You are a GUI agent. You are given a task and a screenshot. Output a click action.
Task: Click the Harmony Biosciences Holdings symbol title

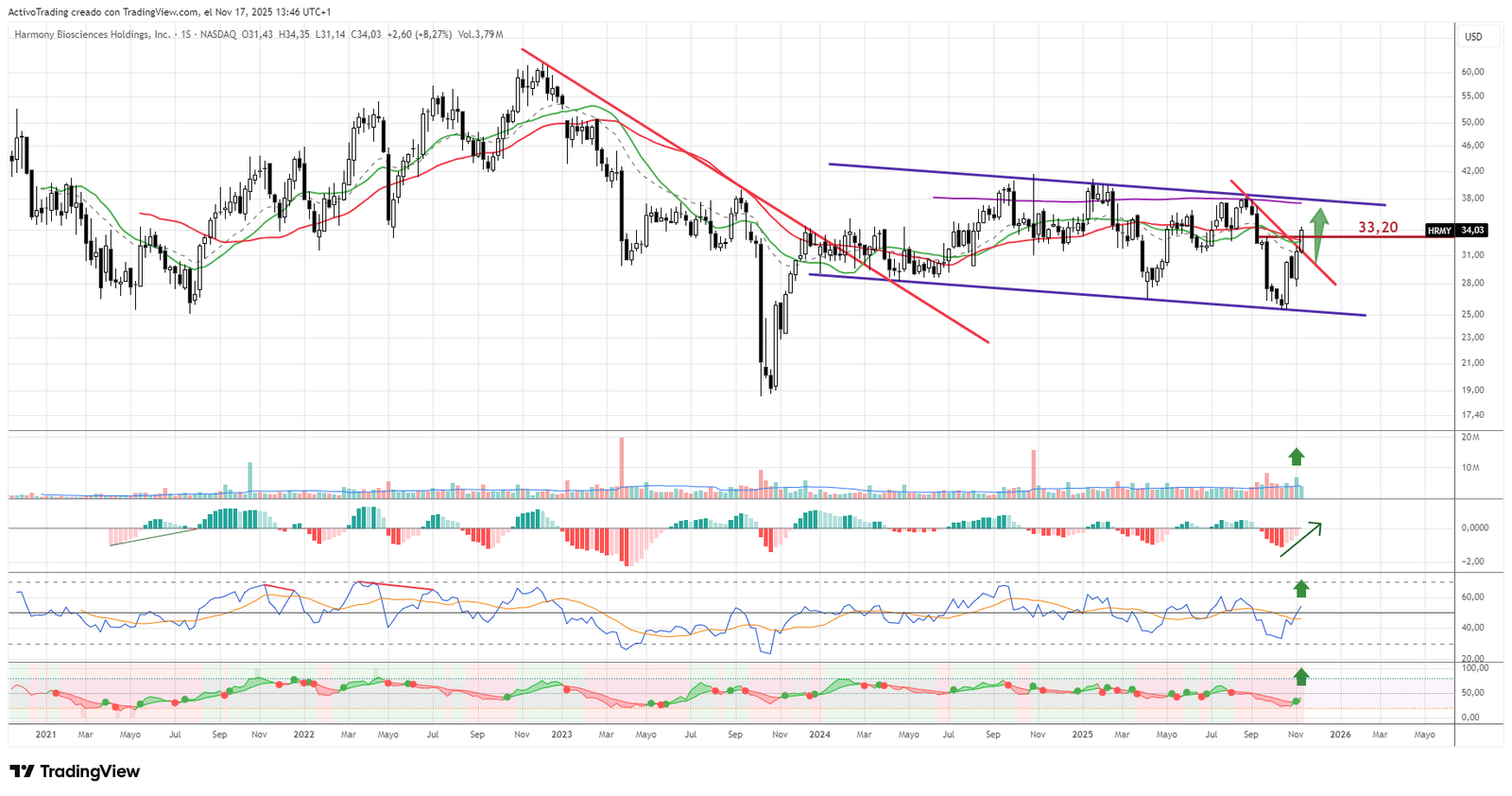click(93, 35)
